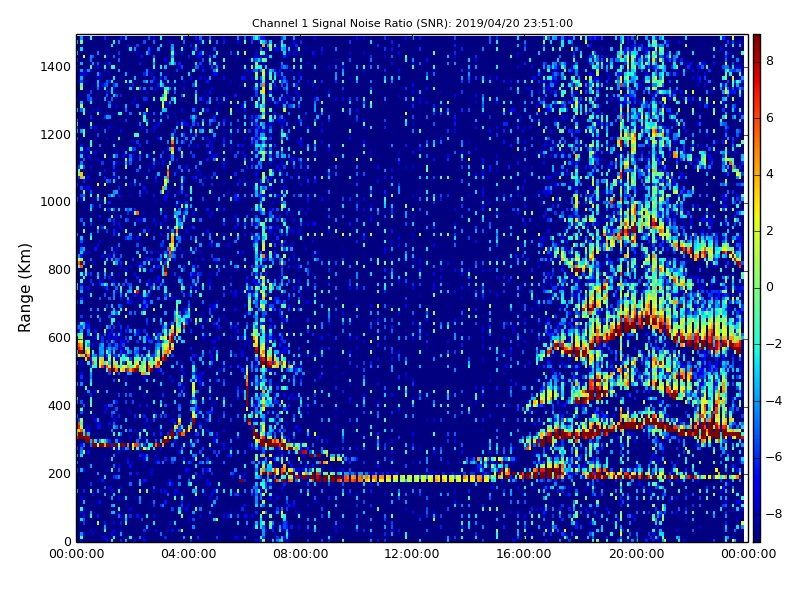Click the 20:00:00 time axis label
Viewport: 800px width, 600px height.
pos(636,554)
